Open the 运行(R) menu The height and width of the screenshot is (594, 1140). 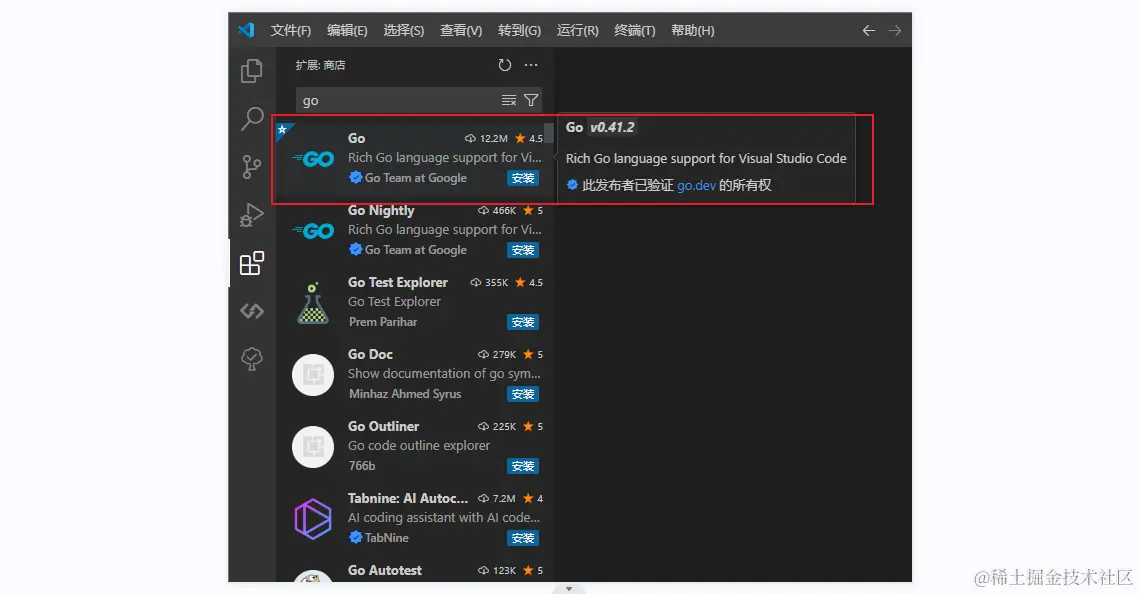pyautogui.click(x=577, y=31)
